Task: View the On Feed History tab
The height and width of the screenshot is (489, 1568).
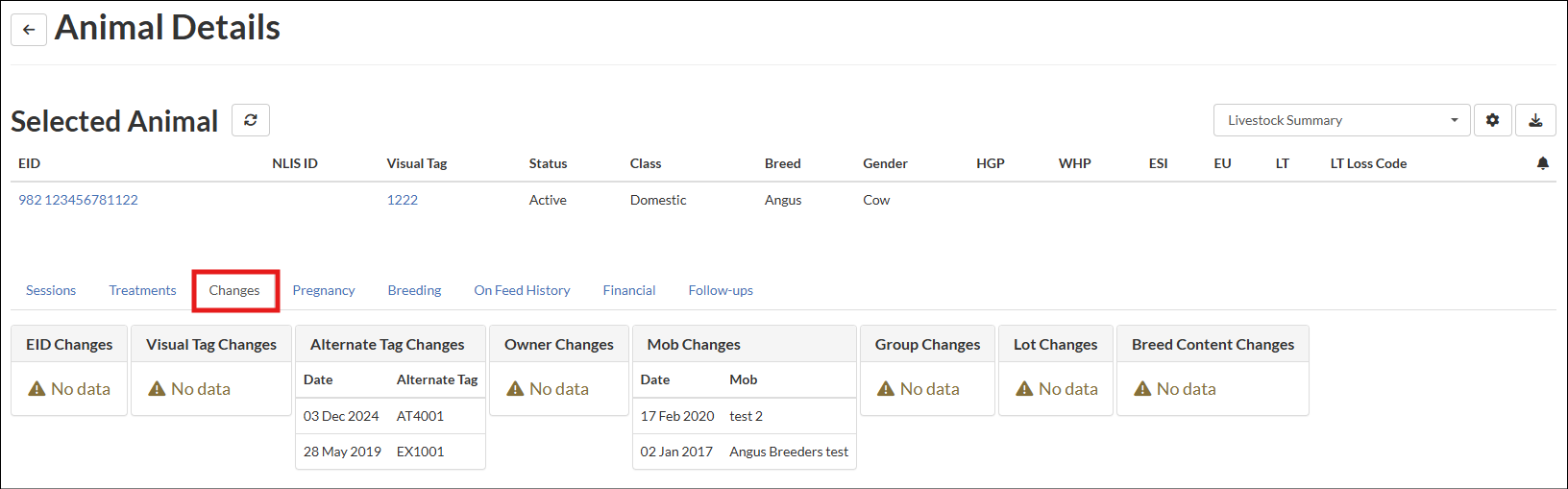Action: point(522,290)
